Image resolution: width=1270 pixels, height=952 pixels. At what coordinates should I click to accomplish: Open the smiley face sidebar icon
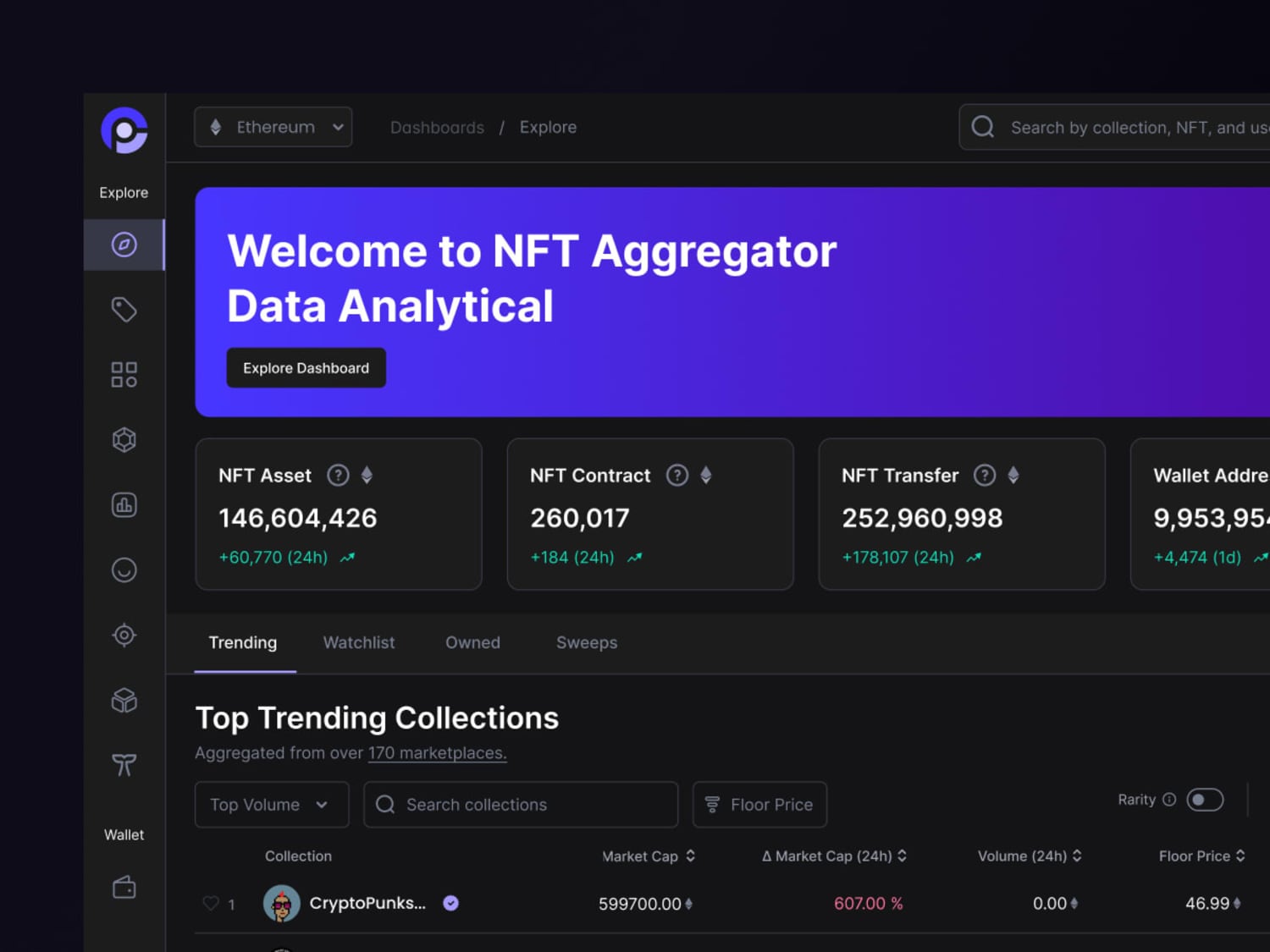pos(124,570)
